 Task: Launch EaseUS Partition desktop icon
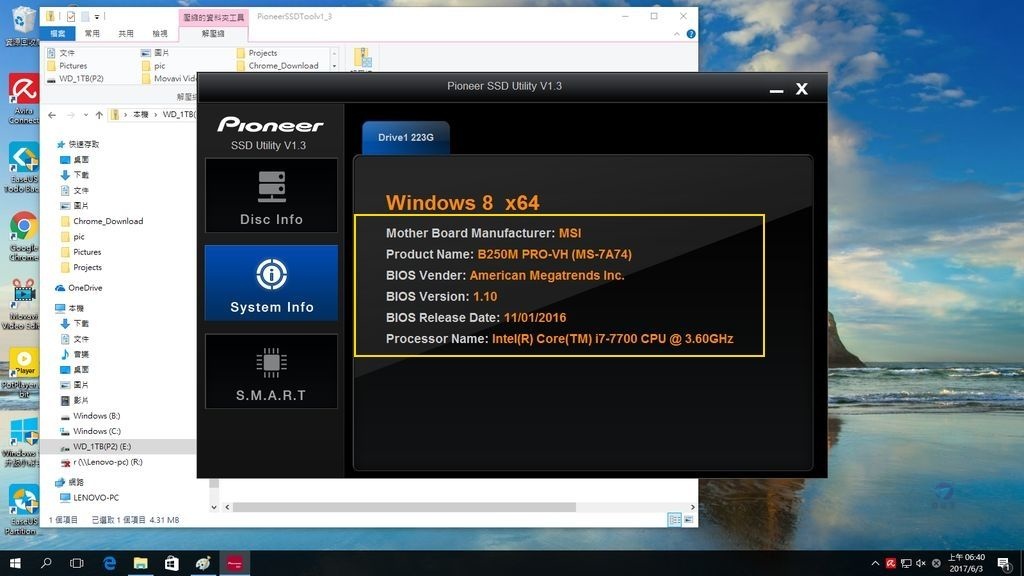[x=23, y=509]
